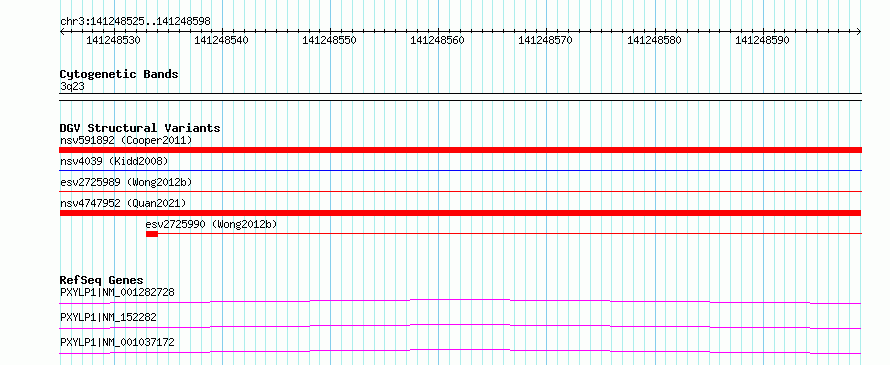Click ruler position 141248550

point(329,40)
